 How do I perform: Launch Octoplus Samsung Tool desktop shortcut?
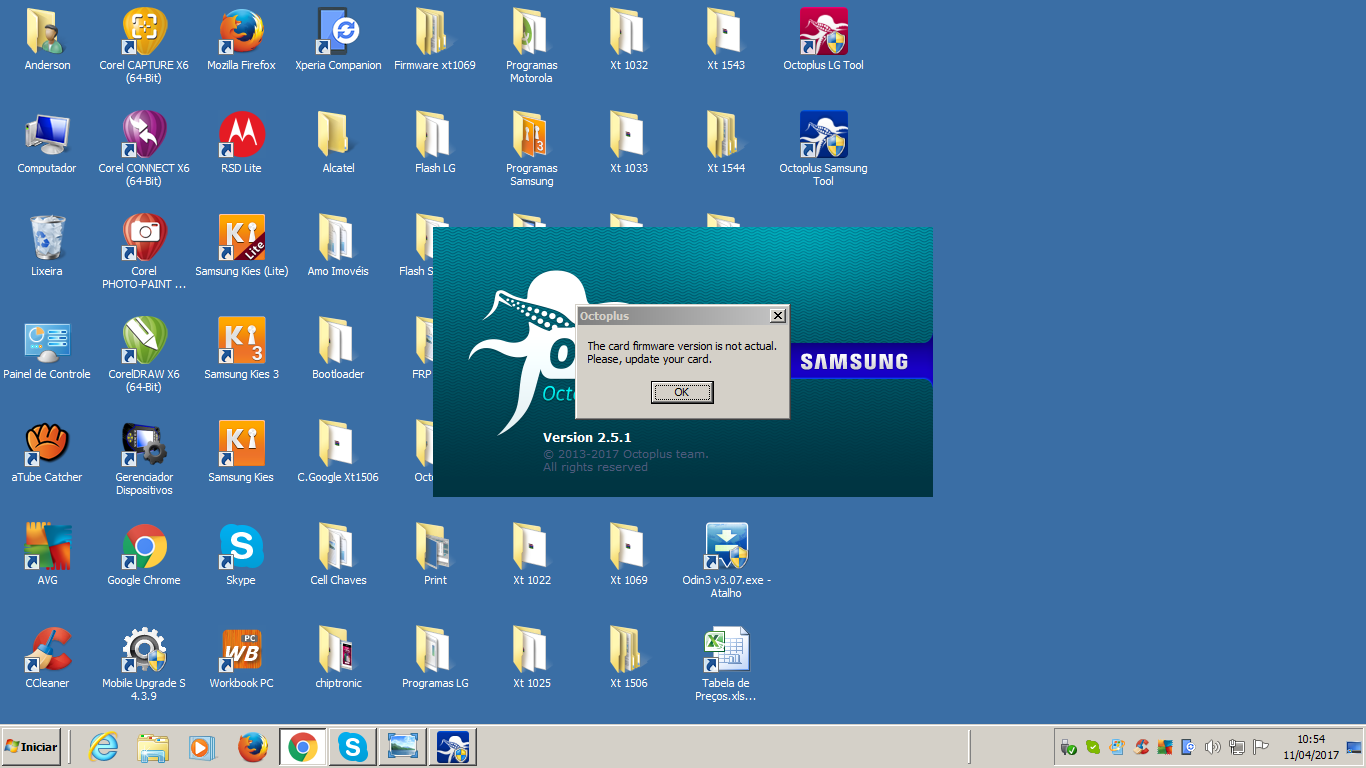[x=823, y=149]
